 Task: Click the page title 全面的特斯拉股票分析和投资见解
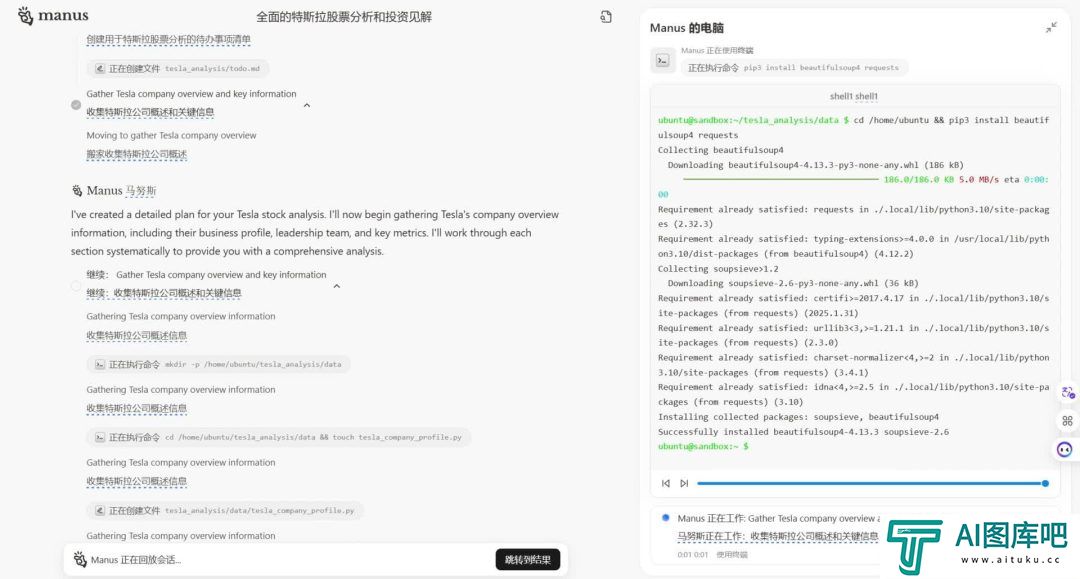344,17
